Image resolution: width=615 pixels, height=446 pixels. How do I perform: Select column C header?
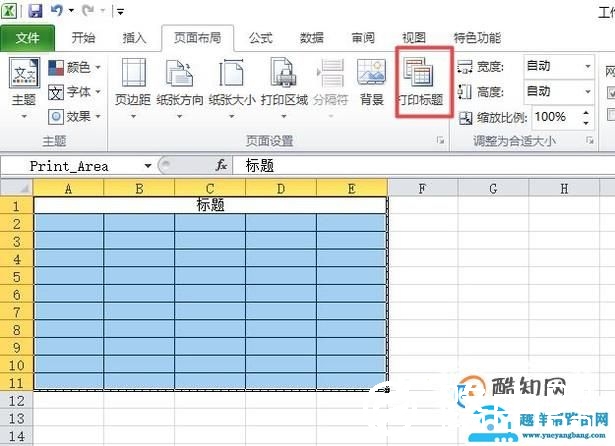tap(210, 189)
